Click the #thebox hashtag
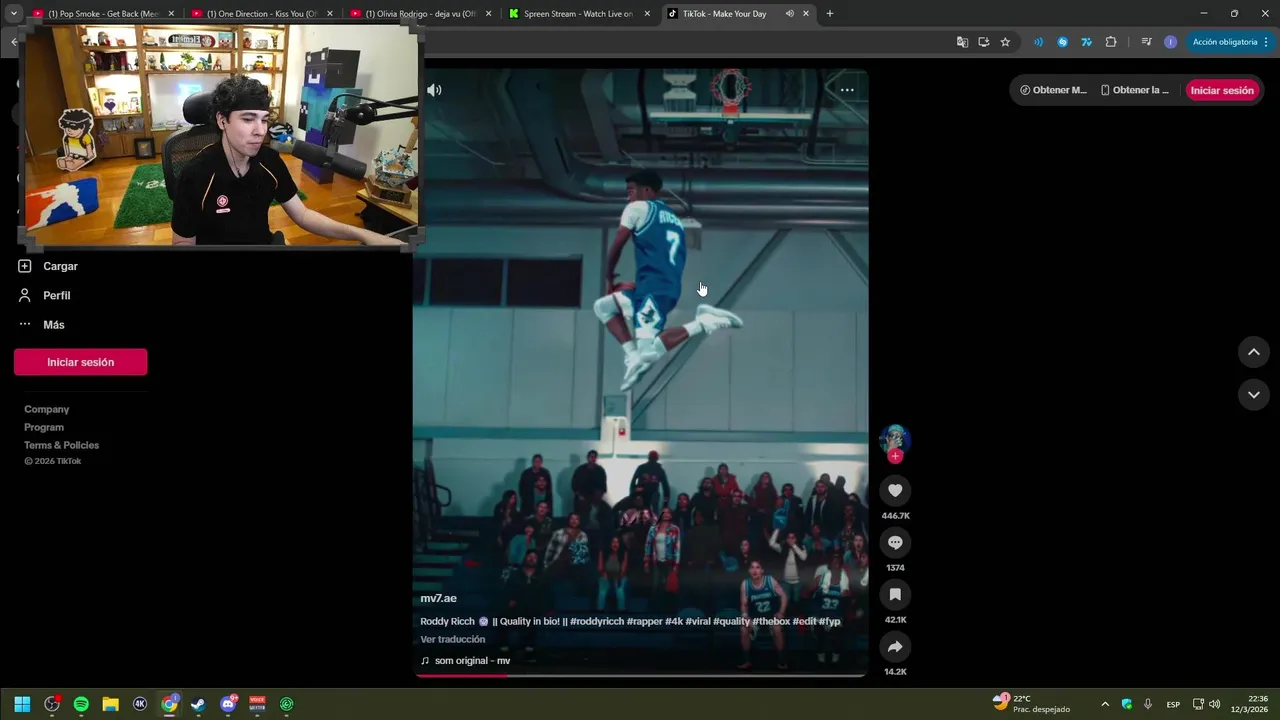This screenshot has height=720, width=1280. [x=771, y=621]
